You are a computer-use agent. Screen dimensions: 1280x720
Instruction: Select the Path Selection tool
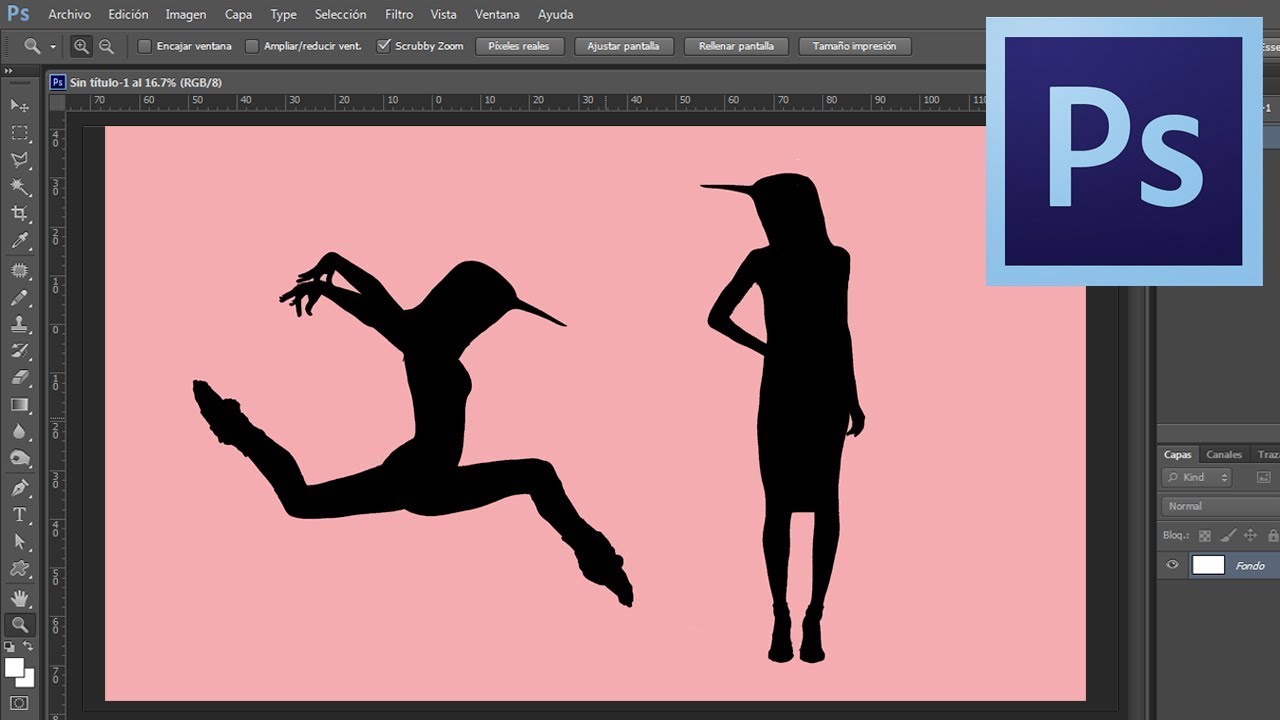click(x=19, y=541)
